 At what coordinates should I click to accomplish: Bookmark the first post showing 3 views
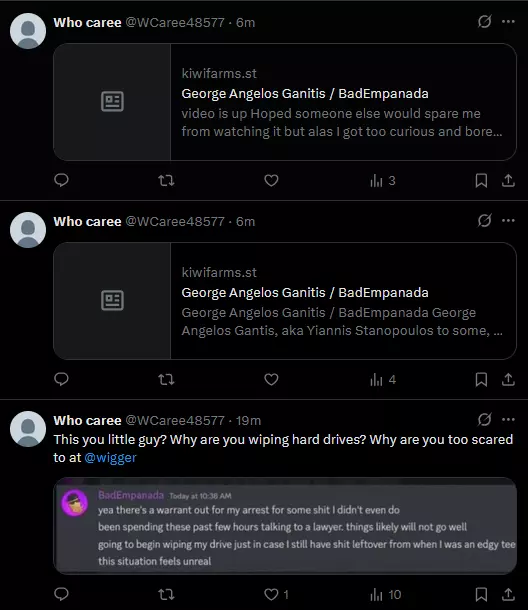click(481, 181)
